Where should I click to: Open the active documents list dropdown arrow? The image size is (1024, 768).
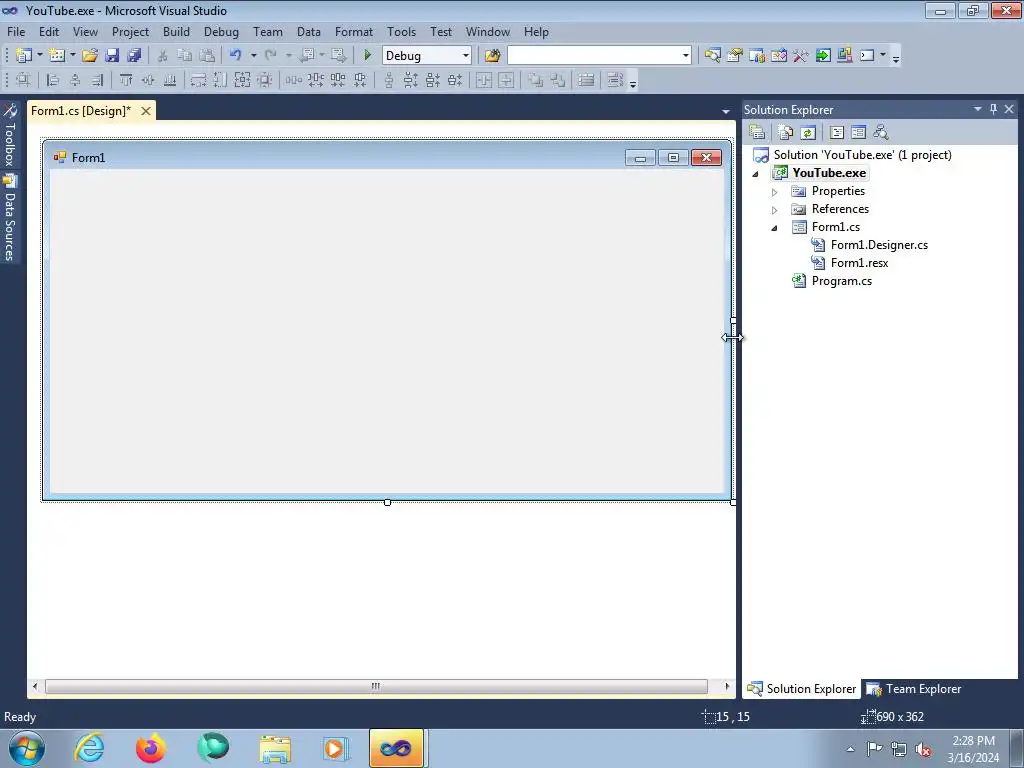click(x=726, y=112)
